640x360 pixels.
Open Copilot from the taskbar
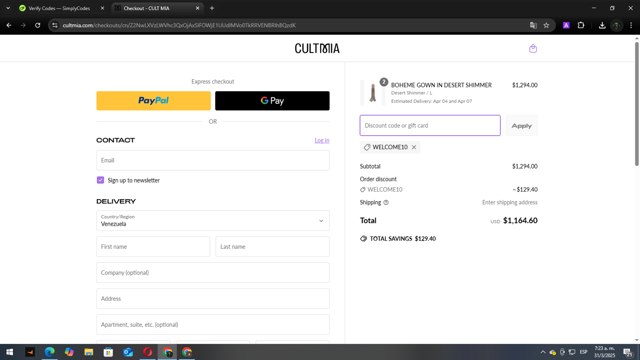[69, 352]
